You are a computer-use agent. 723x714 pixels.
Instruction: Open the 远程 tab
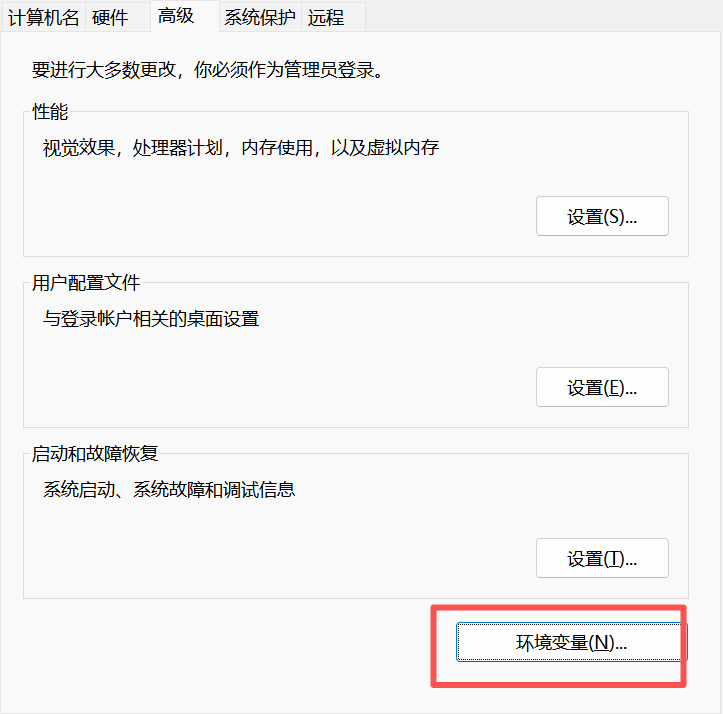(326, 17)
